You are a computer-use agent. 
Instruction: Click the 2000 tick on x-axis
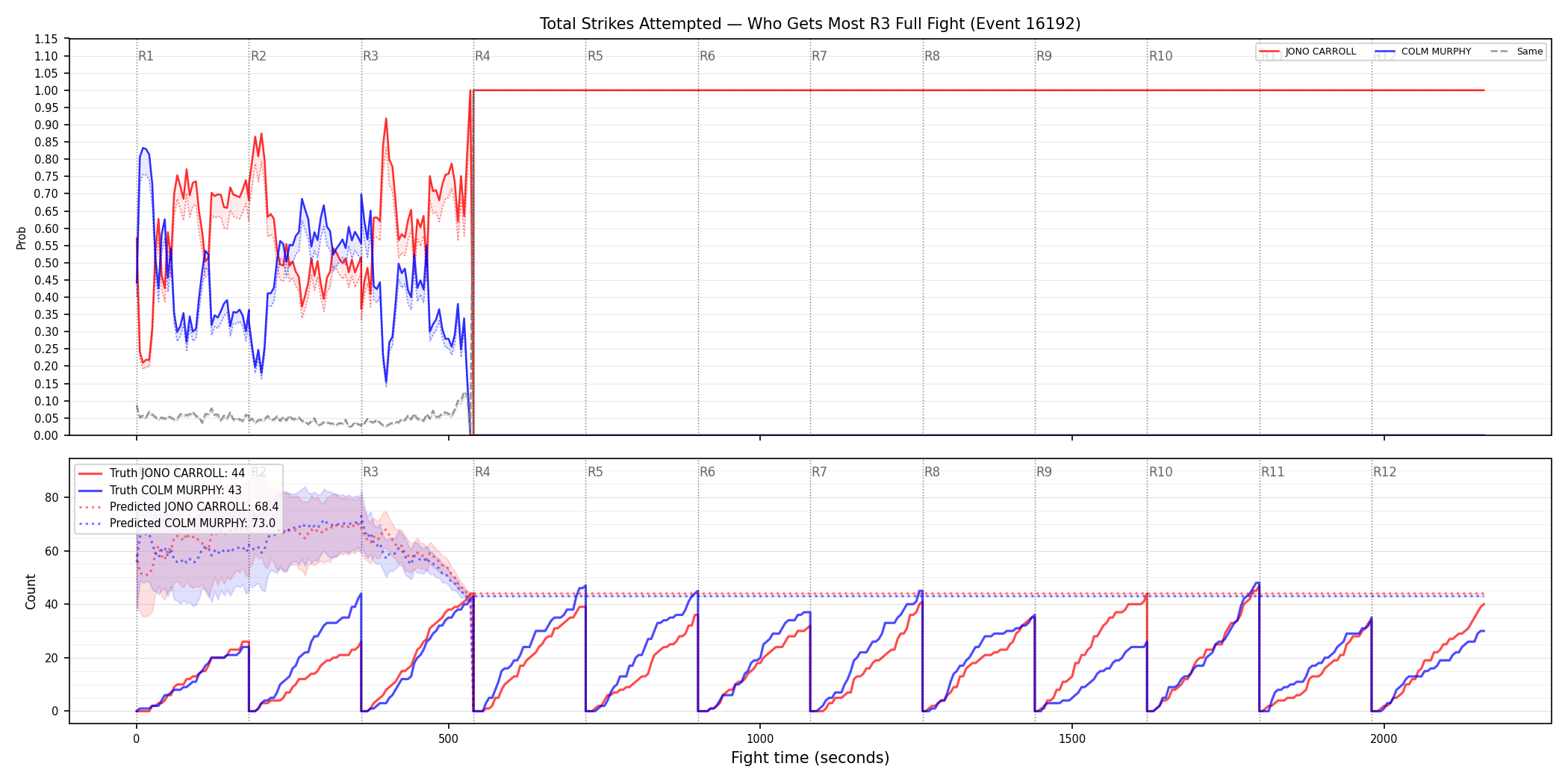coord(1384,739)
